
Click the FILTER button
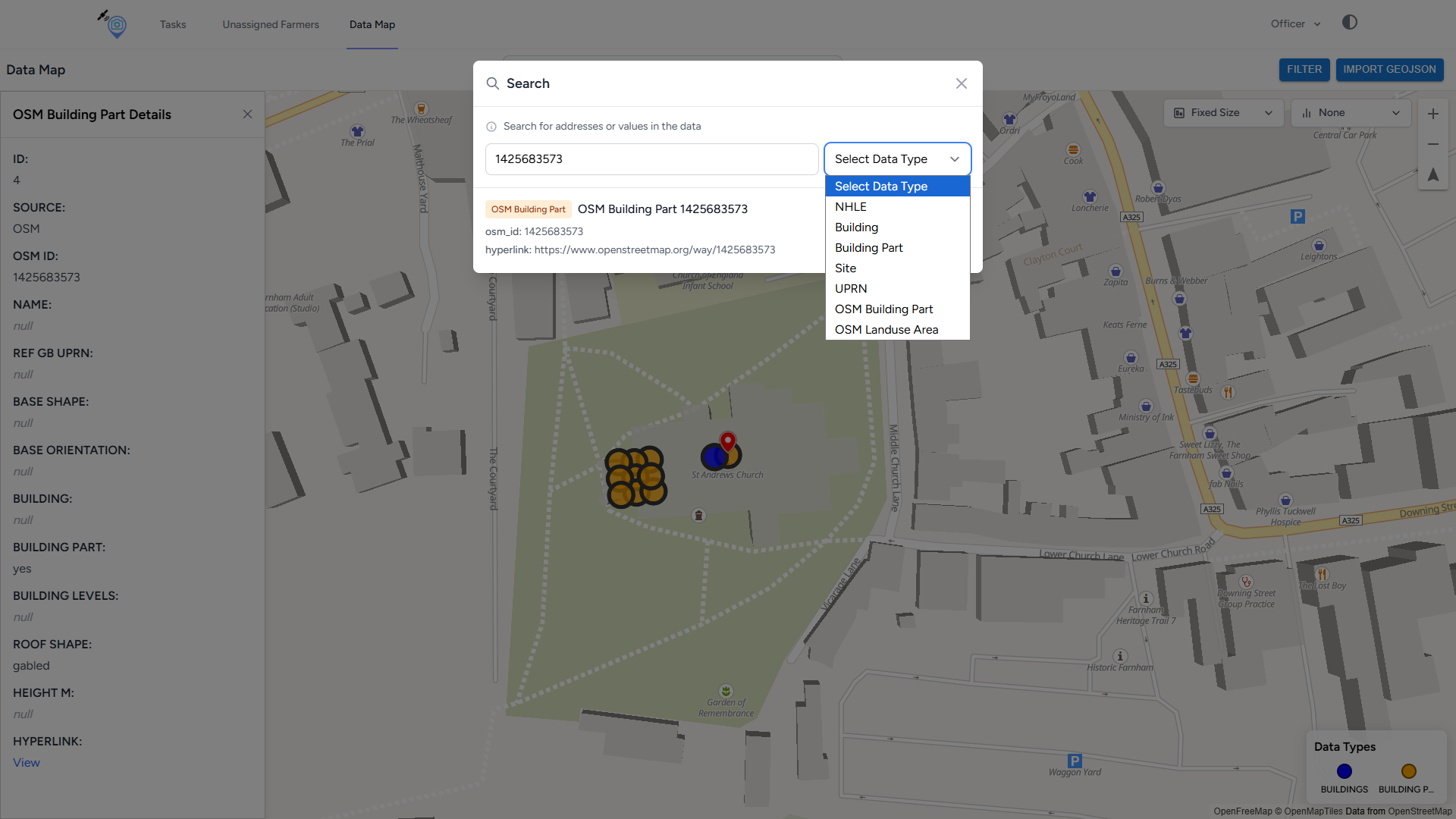click(1304, 69)
